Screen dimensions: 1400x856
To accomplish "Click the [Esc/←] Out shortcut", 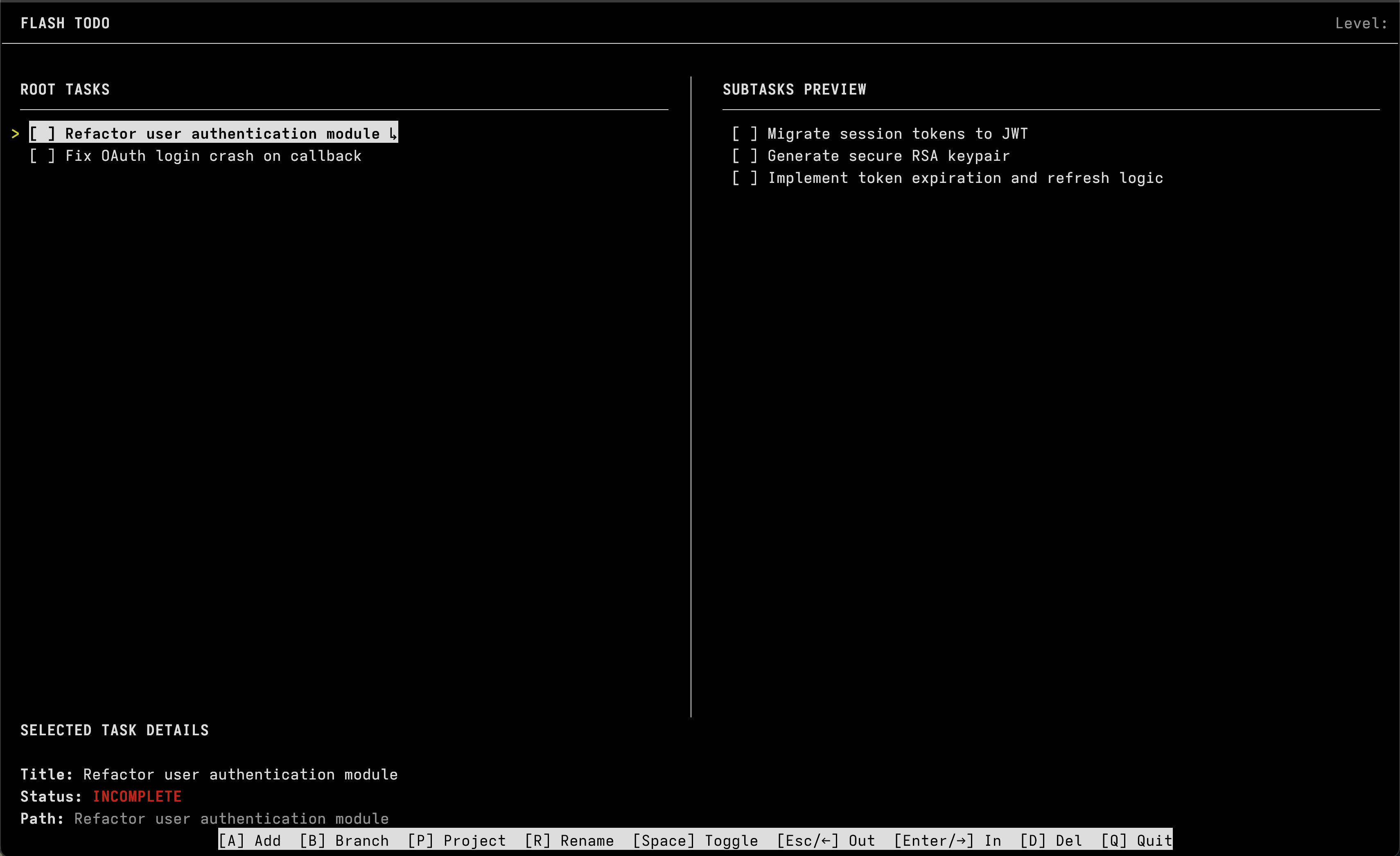I will [x=826, y=840].
